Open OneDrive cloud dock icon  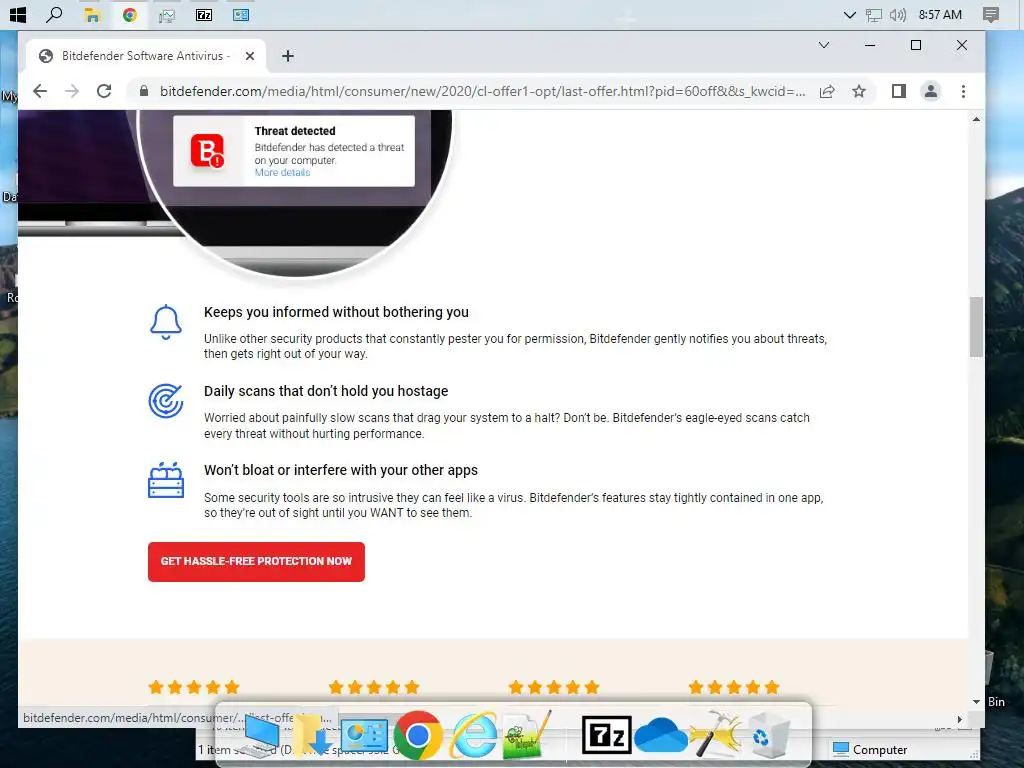point(661,735)
